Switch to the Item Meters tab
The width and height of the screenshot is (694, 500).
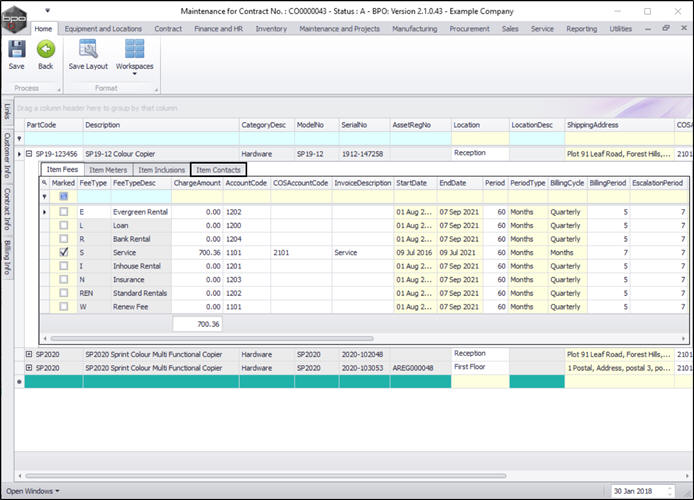pos(108,170)
